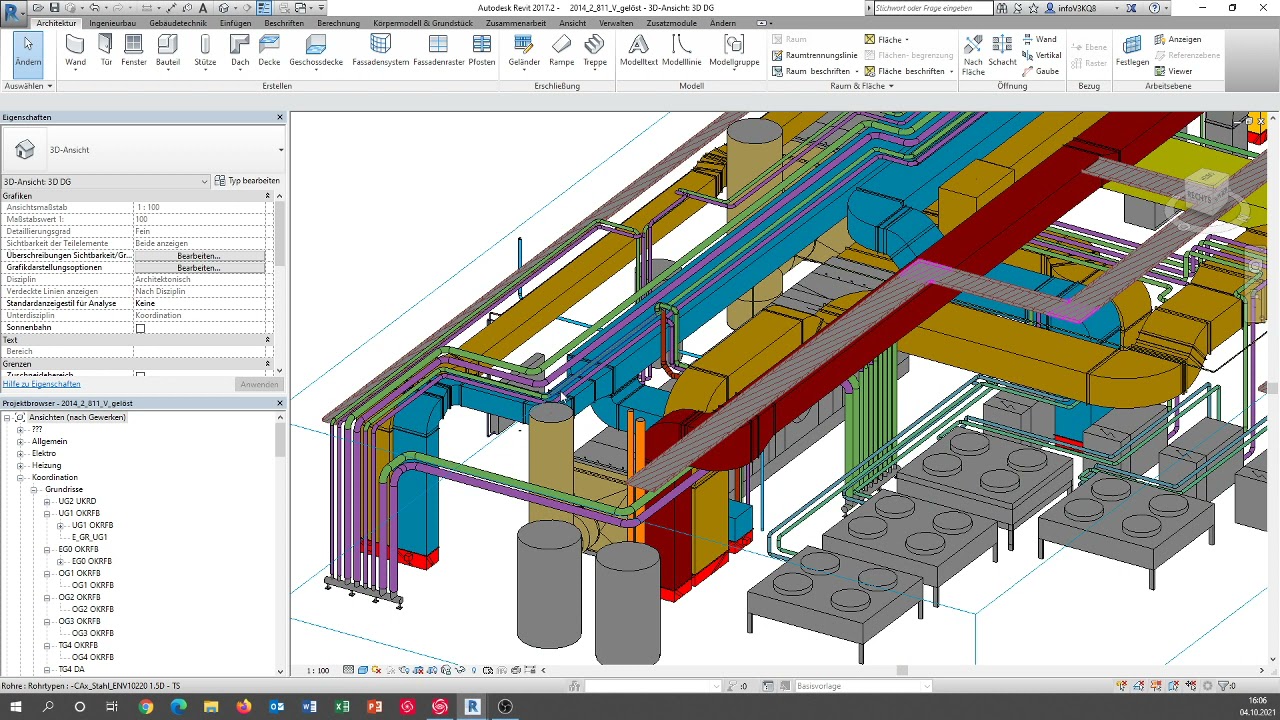Expand the Heizung tree node

21,465
